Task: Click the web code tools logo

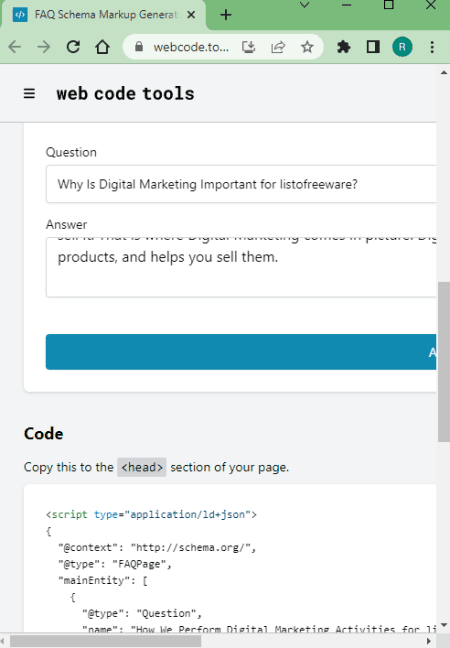Action: [125, 93]
